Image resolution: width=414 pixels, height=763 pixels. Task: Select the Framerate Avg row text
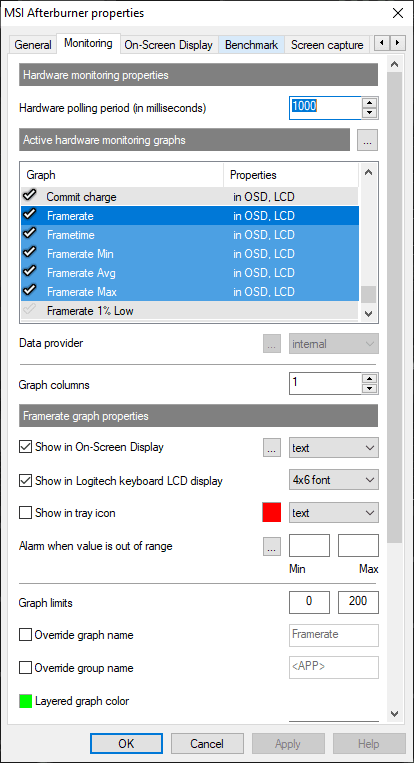[x=81, y=273]
